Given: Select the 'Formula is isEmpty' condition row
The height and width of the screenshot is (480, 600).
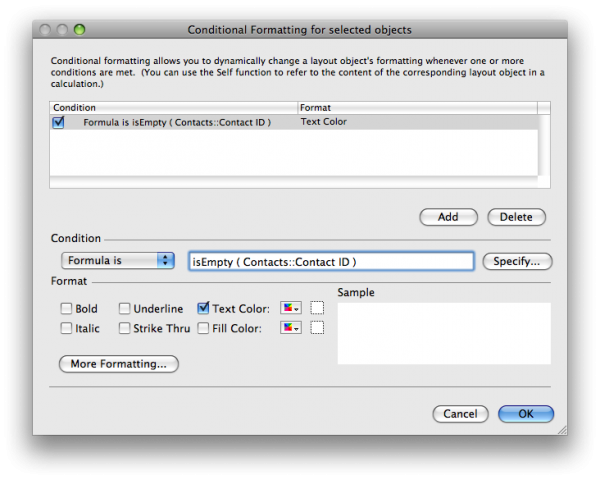Looking at the screenshot, I should [x=294, y=122].
